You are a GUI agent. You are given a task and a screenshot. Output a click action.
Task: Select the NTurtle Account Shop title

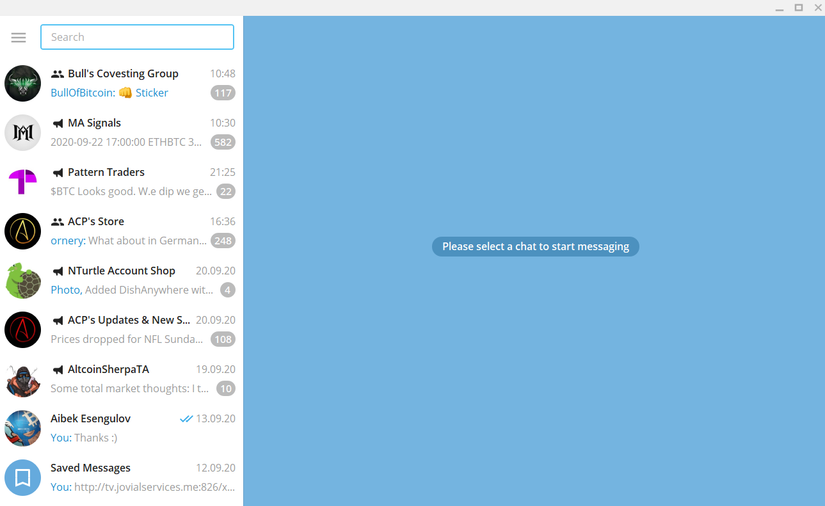(122, 270)
